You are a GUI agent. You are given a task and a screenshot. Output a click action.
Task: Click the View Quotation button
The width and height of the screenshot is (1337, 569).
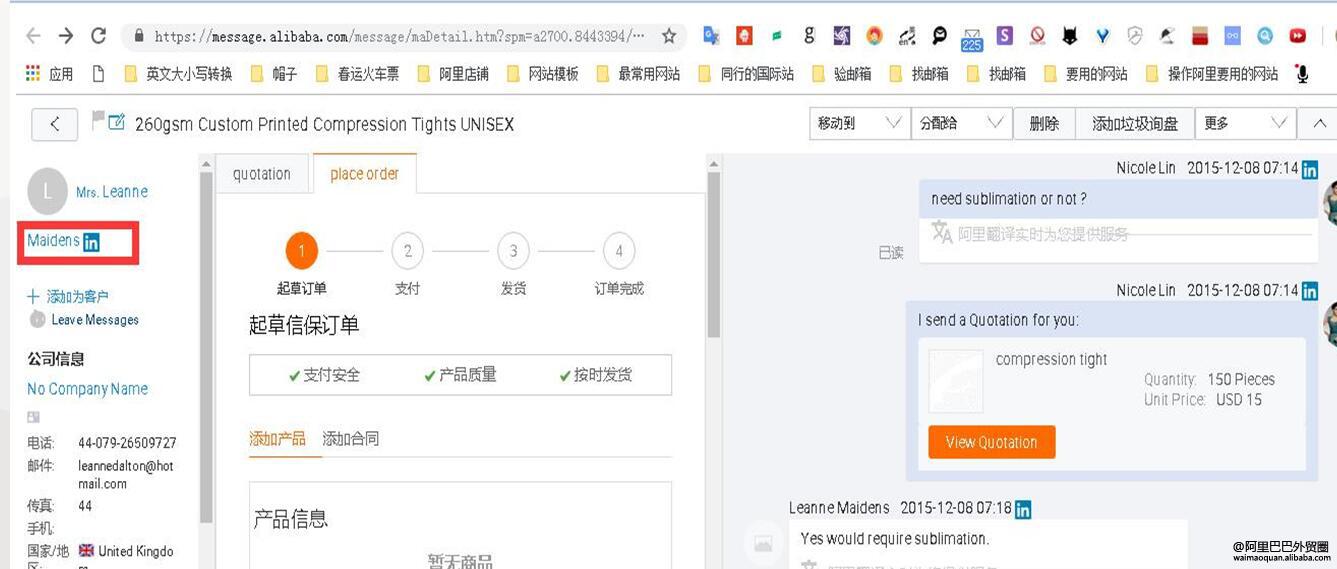tap(991, 442)
